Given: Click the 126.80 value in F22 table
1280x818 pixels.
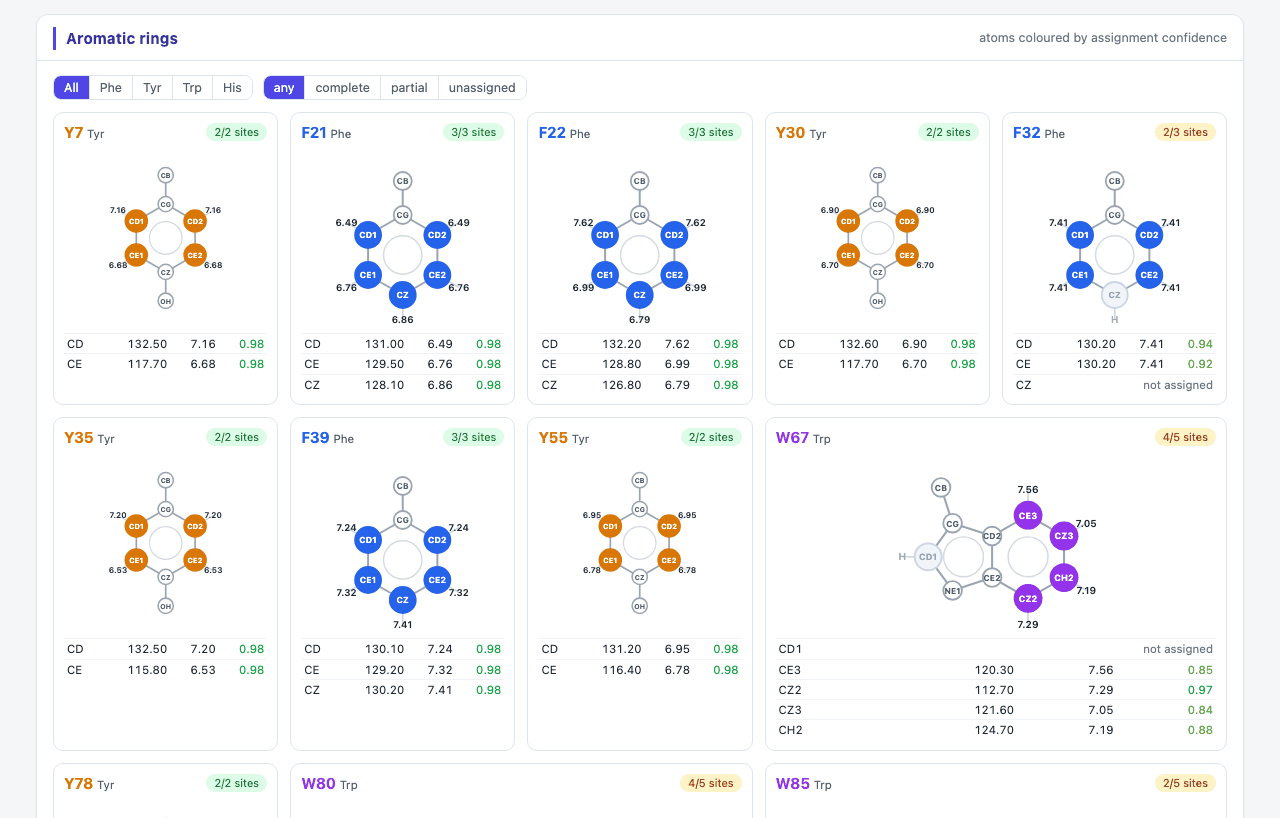Looking at the screenshot, I should click(x=622, y=385).
